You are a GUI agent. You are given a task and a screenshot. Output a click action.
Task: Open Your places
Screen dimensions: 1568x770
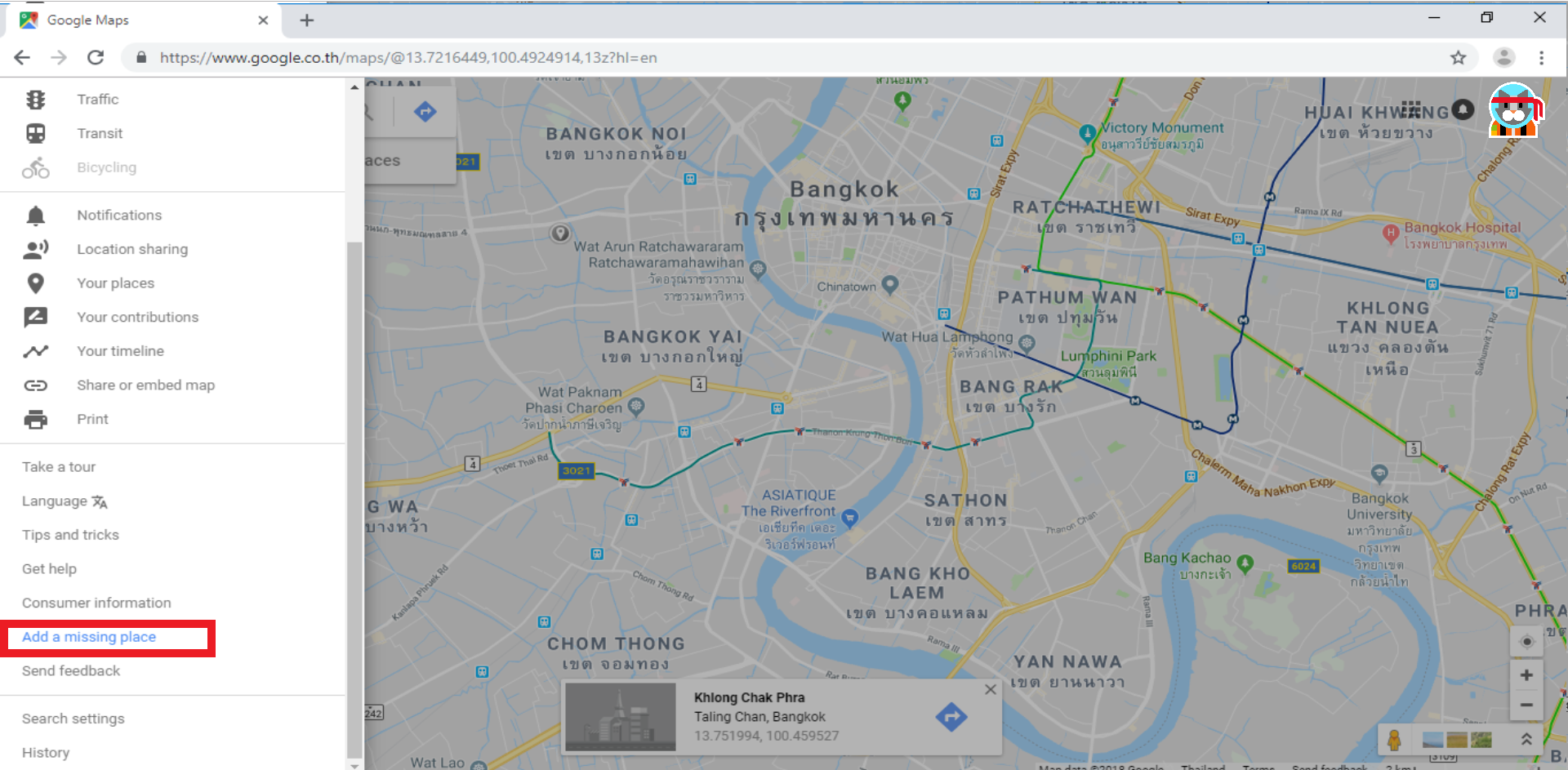pos(115,283)
